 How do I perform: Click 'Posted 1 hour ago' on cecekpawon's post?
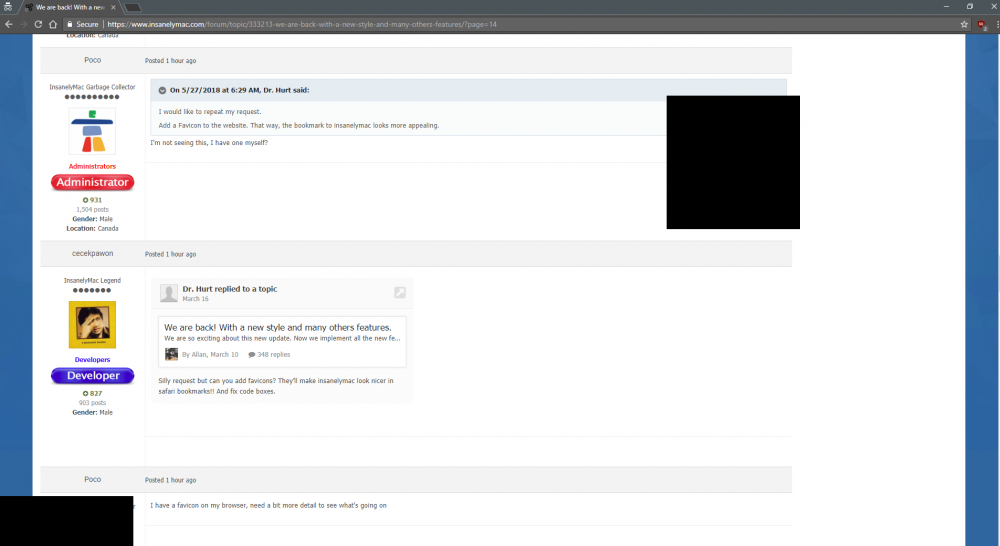170,254
